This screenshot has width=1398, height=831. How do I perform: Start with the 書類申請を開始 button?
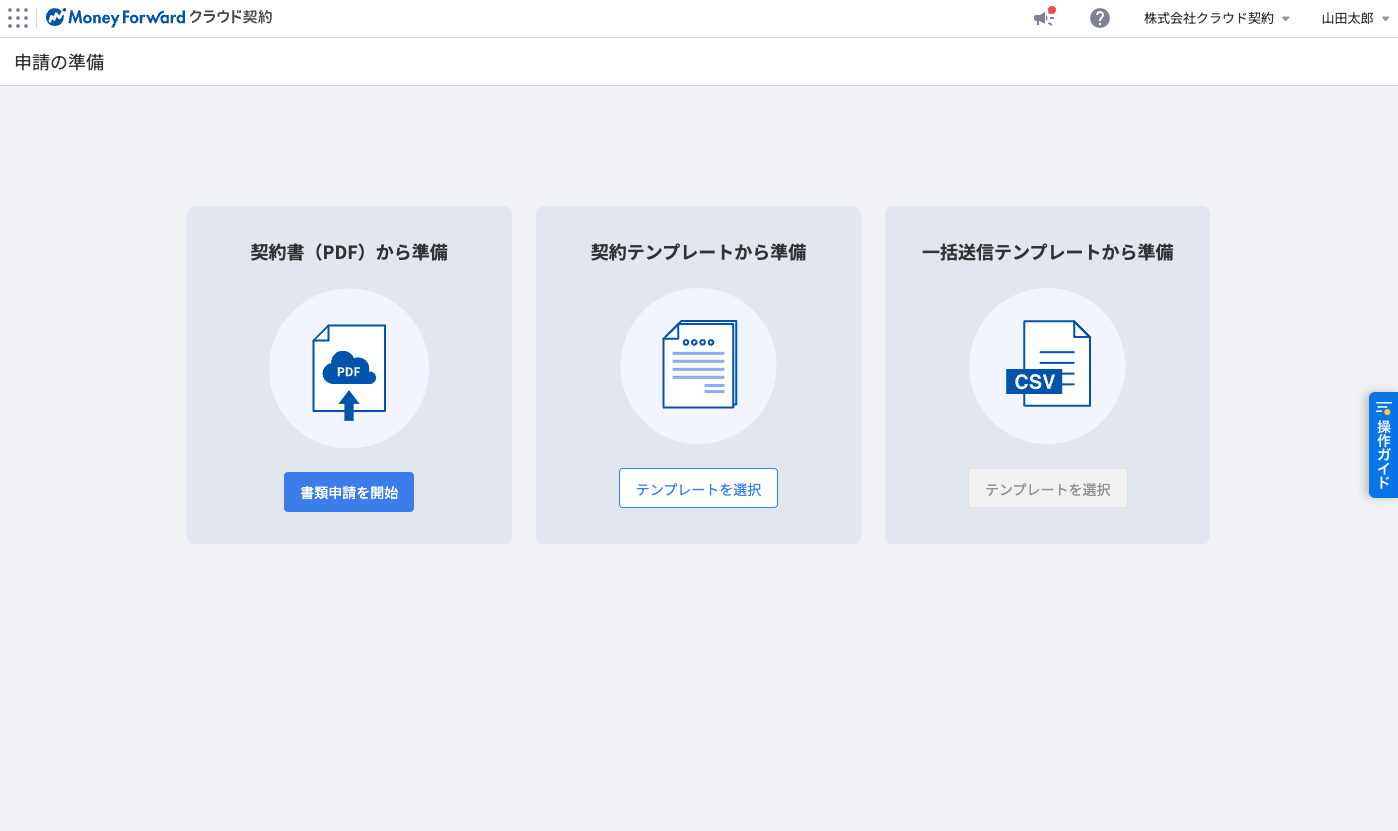tap(349, 492)
